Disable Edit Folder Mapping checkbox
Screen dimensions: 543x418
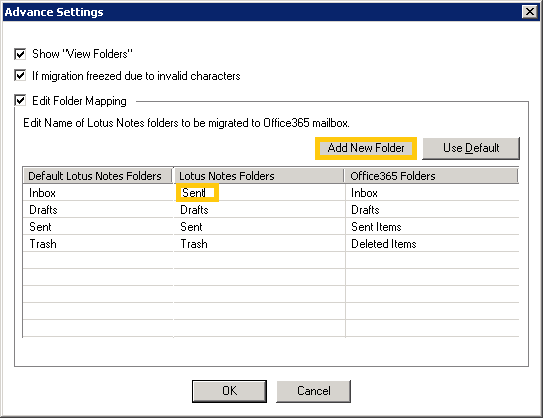click(x=20, y=101)
